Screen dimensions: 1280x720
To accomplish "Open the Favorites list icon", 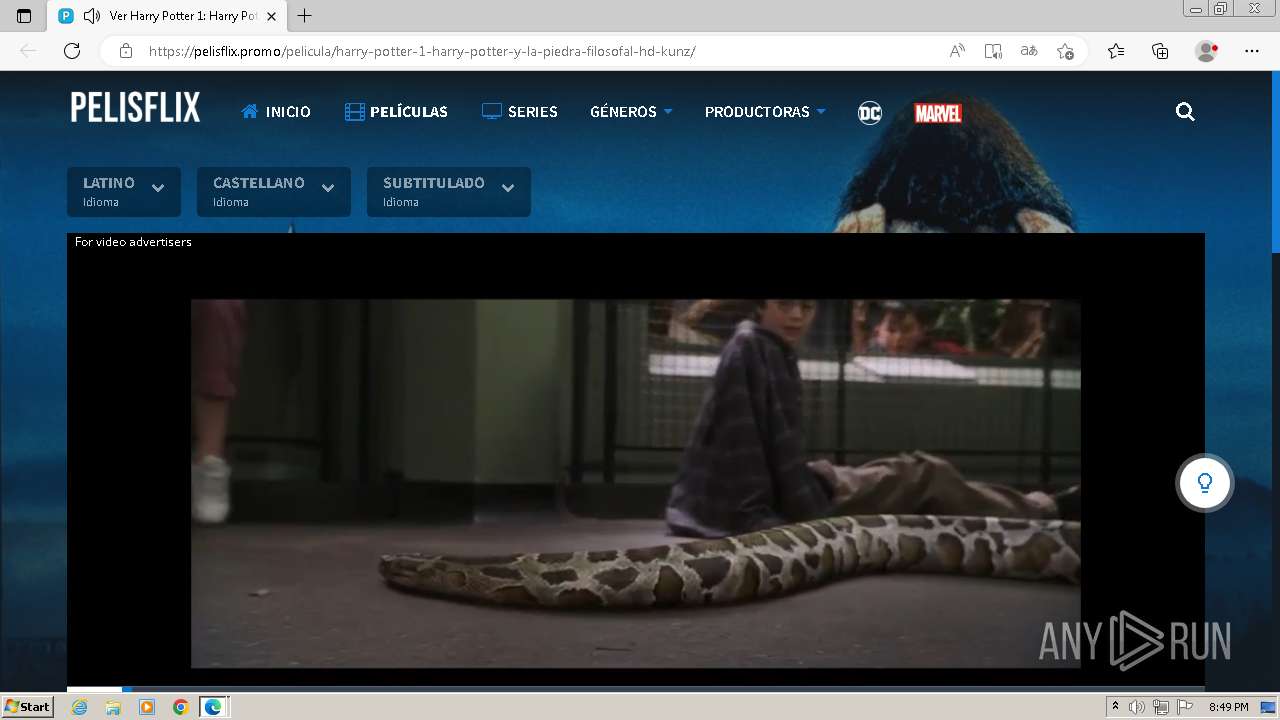I will pos(1116,51).
